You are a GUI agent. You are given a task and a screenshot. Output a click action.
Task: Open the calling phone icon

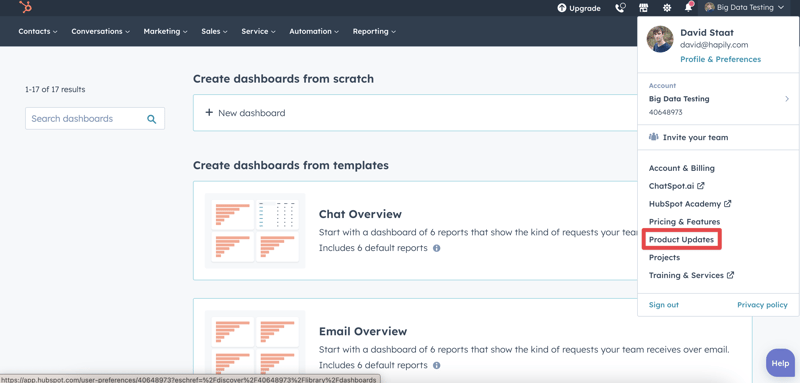pos(620,8)
